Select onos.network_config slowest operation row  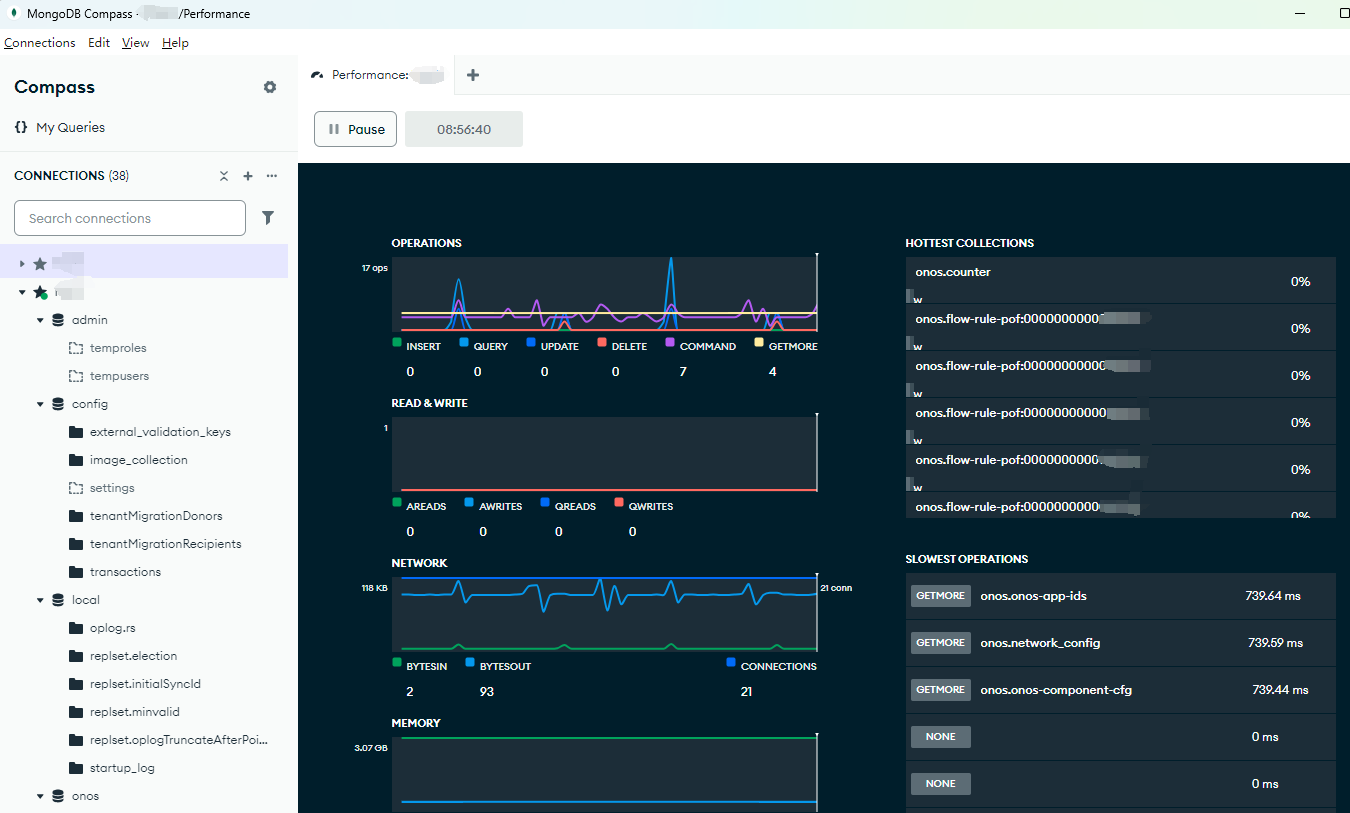[1121, 643]
